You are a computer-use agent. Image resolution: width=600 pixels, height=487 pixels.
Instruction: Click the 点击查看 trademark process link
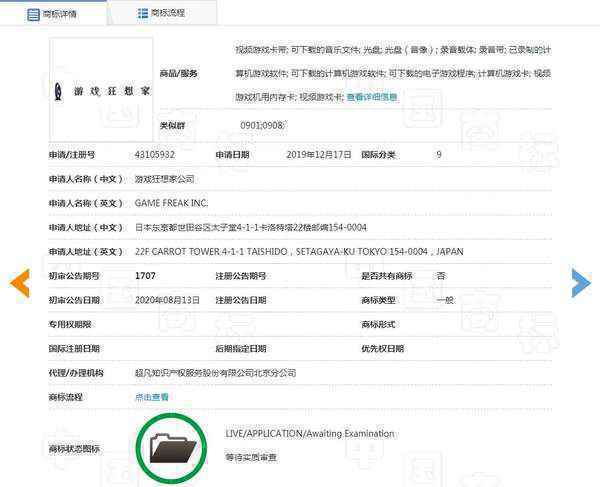point(152,397)
